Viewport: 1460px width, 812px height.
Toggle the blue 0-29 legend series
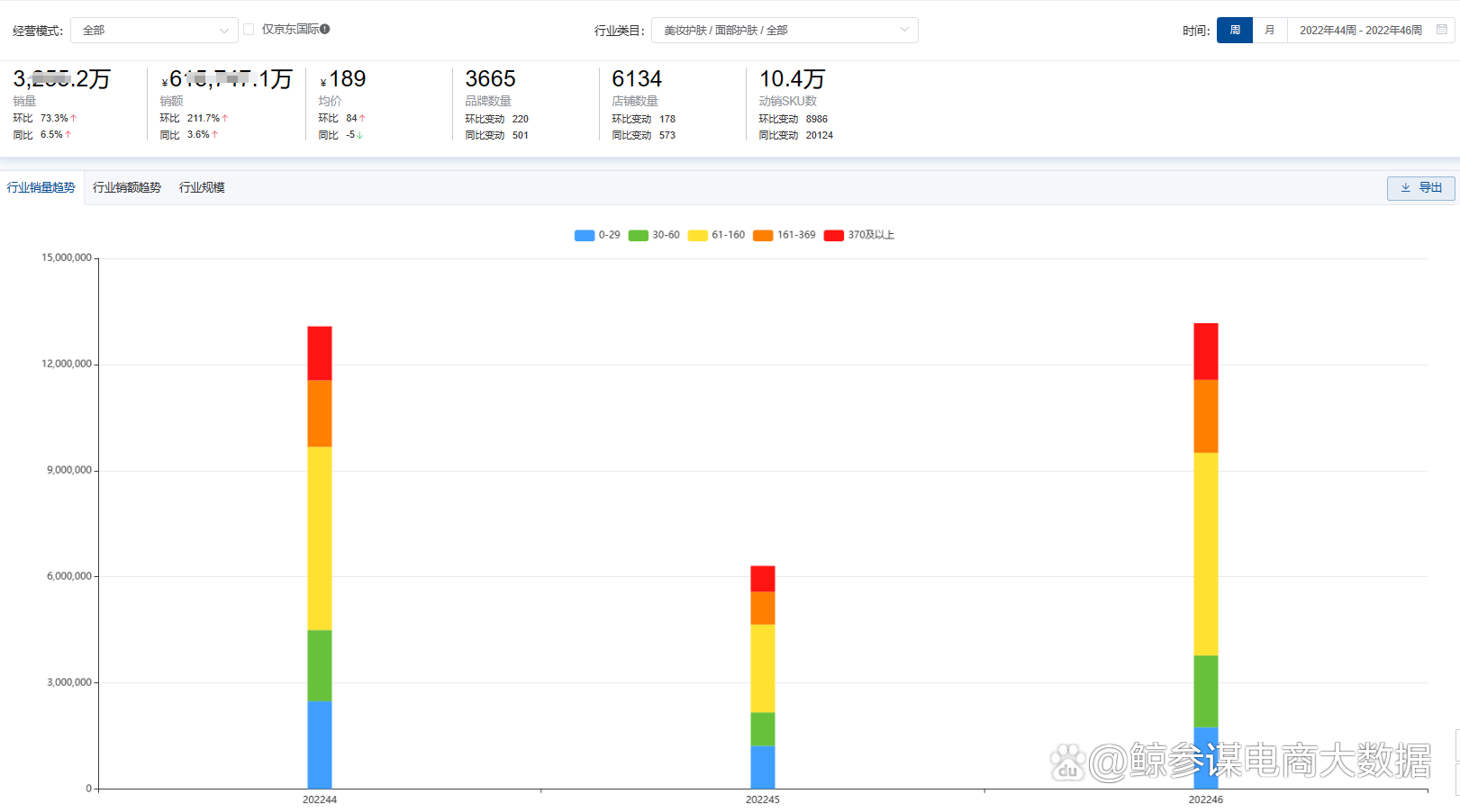click(x=597, y=235)
